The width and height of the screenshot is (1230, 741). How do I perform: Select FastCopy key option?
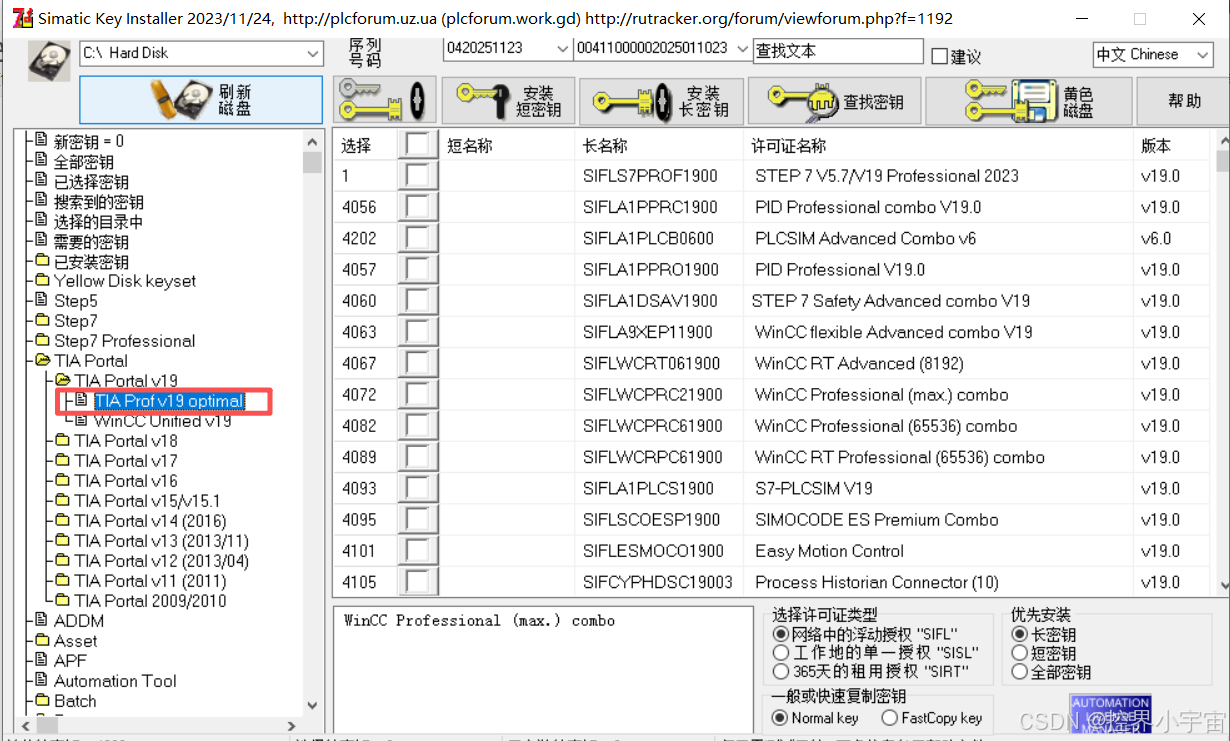[x=889, y=718]
